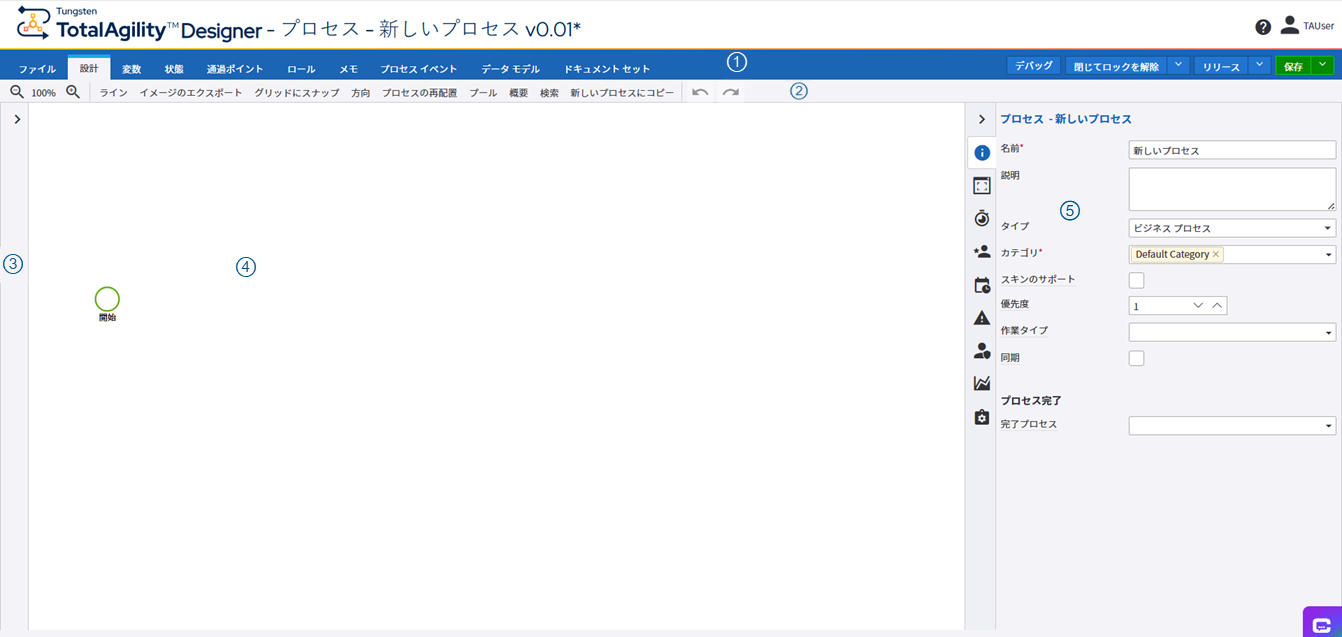This screenshot has height=637, width=1342.
Task: Open Help via the question mark icon
Action: click(x=1263, y=26)
